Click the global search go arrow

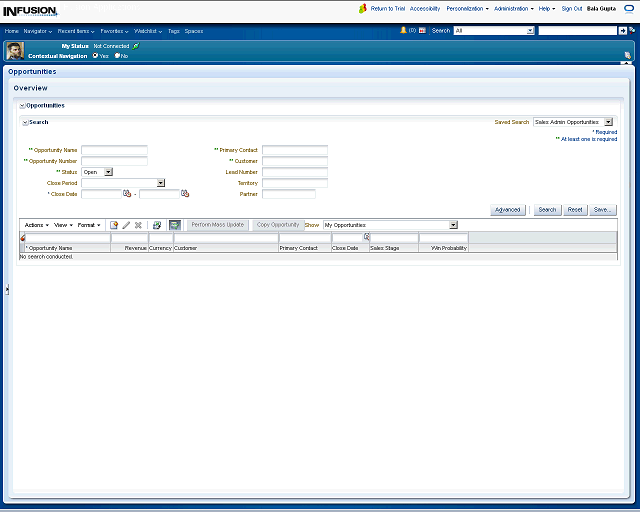(622, 31)
